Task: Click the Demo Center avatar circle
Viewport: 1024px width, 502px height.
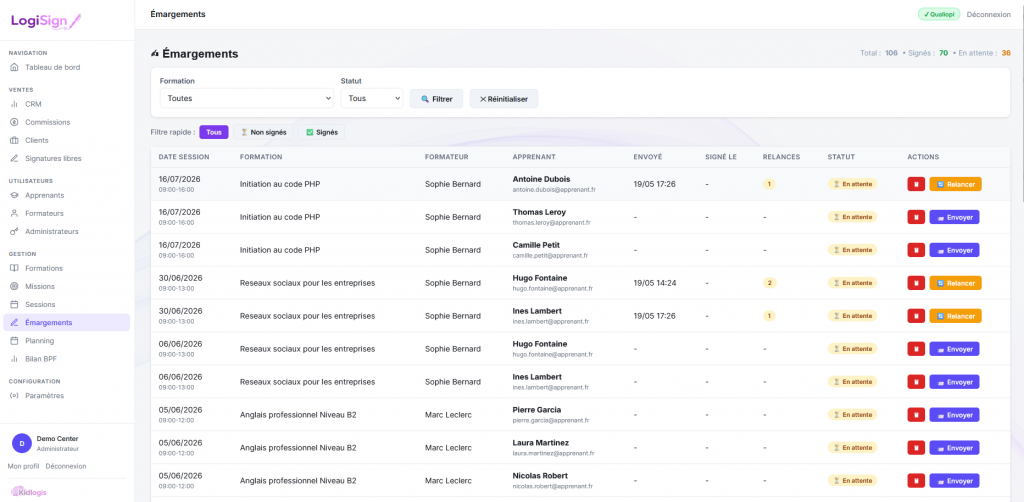Action: tap(22, 443)
